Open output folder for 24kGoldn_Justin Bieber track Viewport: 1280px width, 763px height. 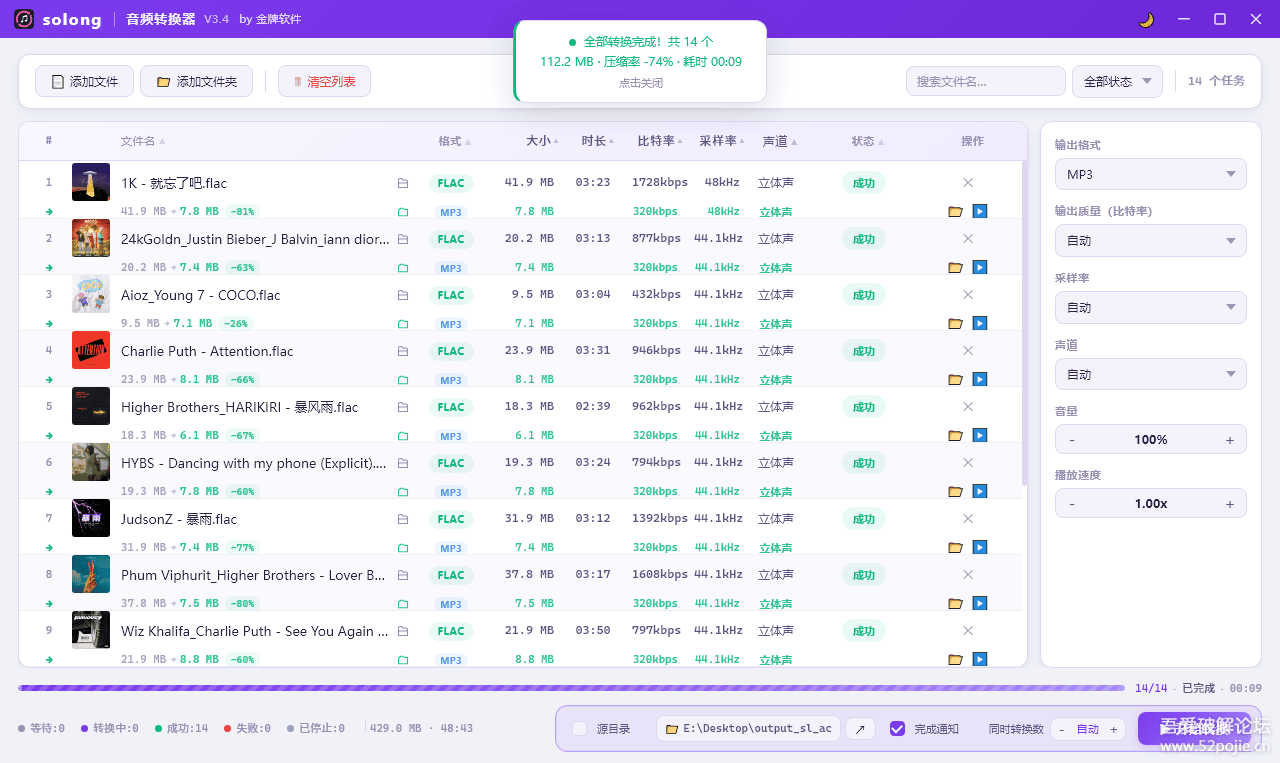(955, 267)
